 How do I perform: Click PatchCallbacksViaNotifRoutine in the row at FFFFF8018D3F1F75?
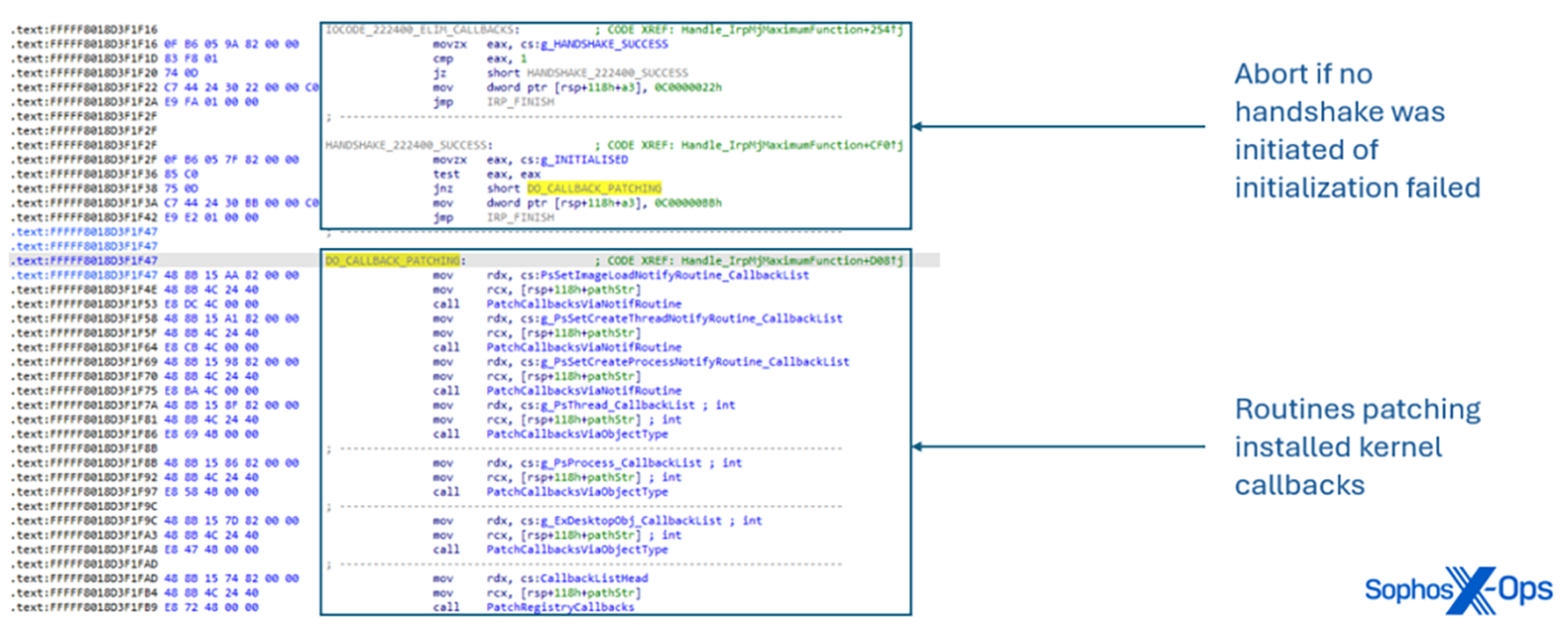click(584, 390)
